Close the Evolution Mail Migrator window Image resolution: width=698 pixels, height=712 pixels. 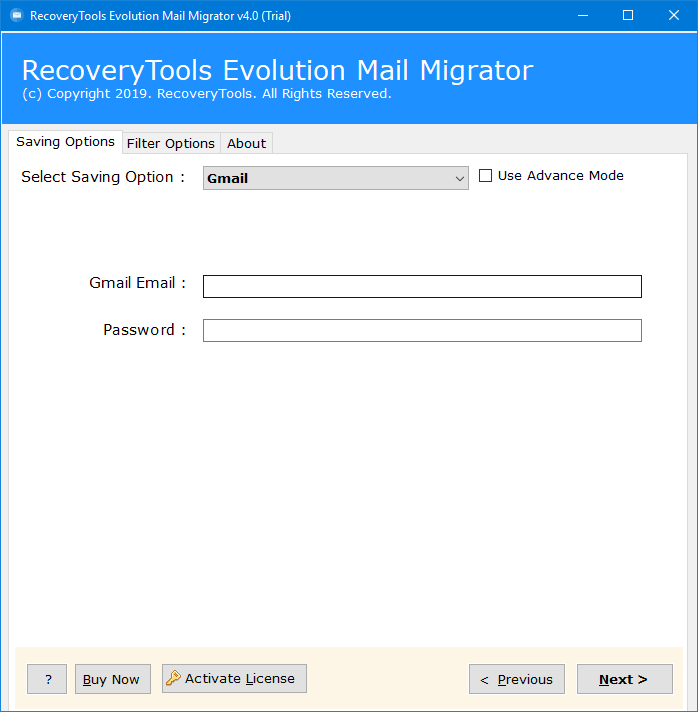[x=674, y=15]
